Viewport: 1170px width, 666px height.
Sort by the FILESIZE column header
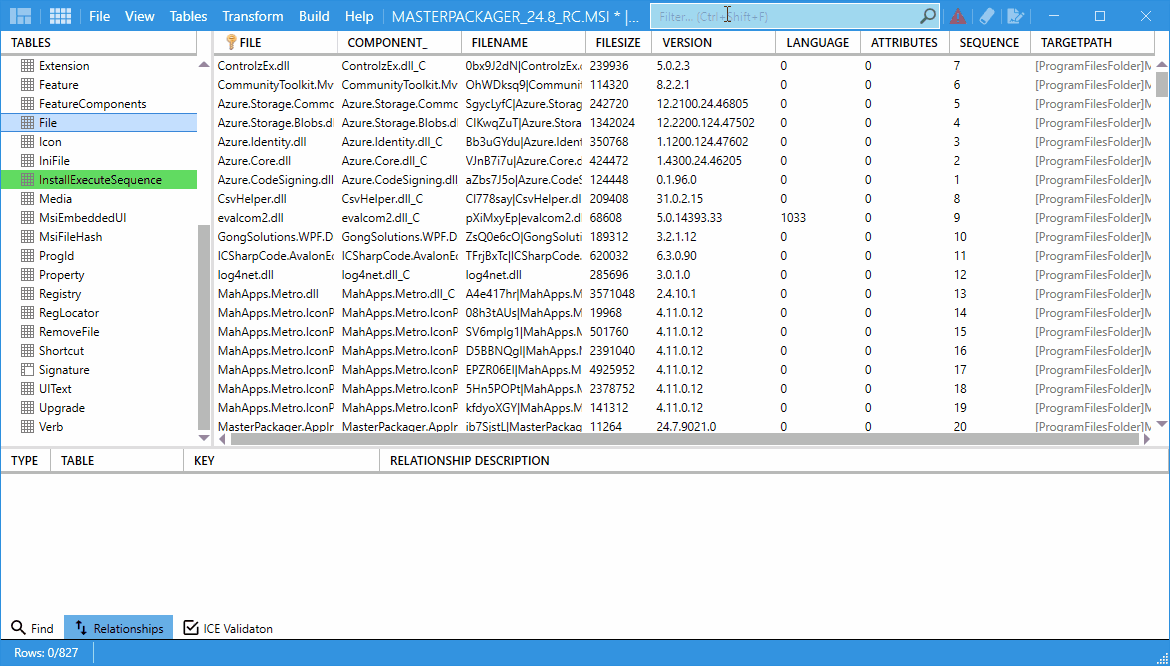pyautogui.click(x=618, y=43)
